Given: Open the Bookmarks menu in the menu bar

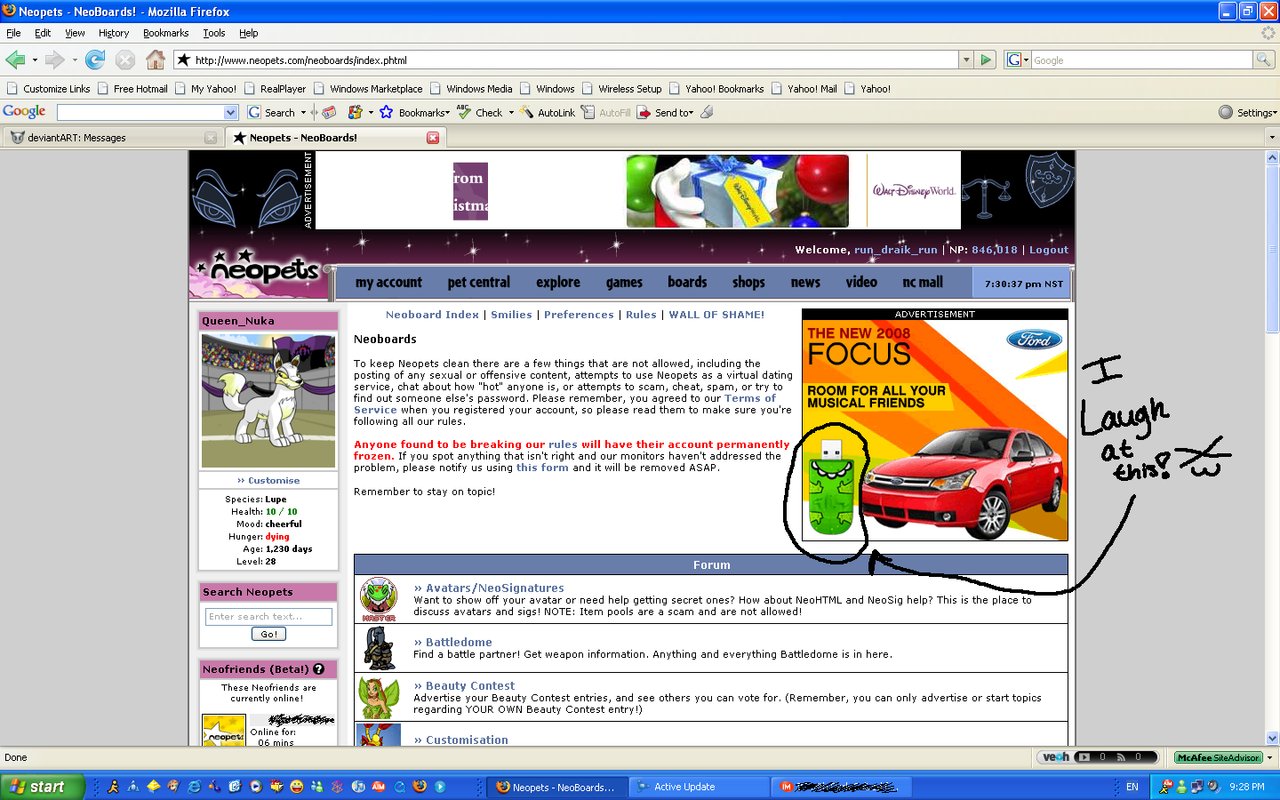Looking at the screenshot, I should [x=166, y=33].
